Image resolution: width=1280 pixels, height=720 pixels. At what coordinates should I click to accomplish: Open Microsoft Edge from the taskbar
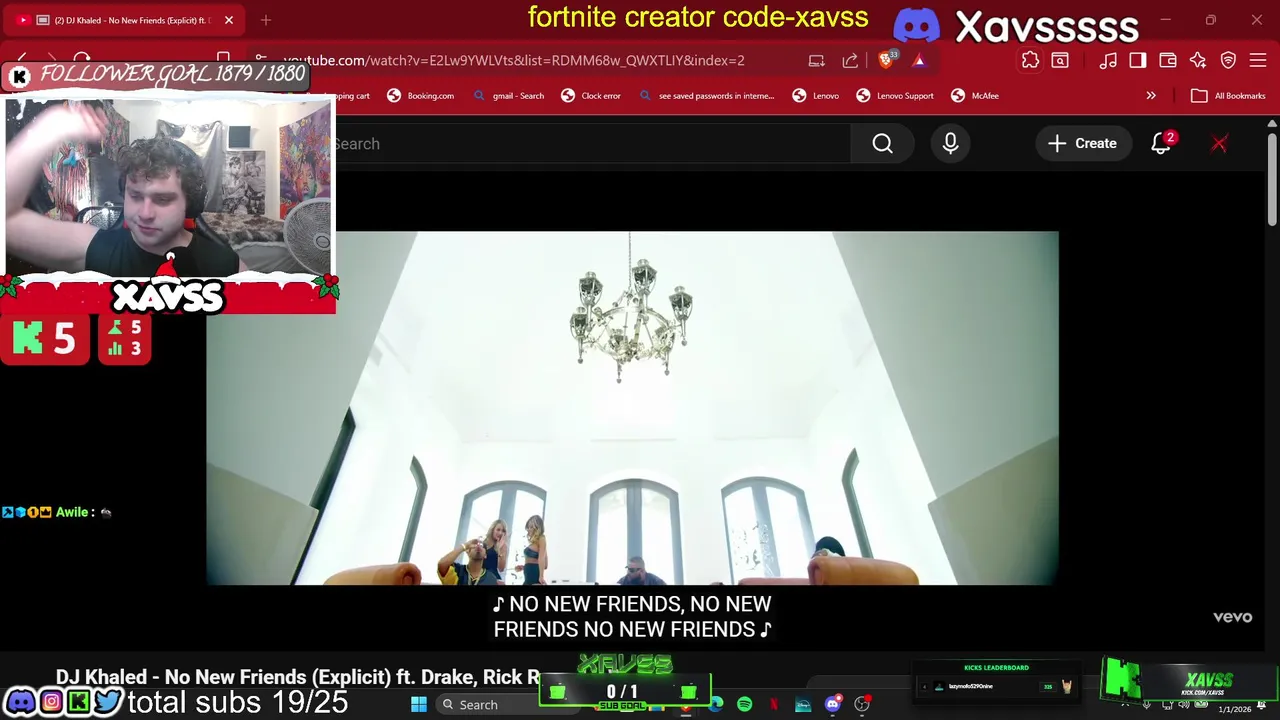pos(716,705)
